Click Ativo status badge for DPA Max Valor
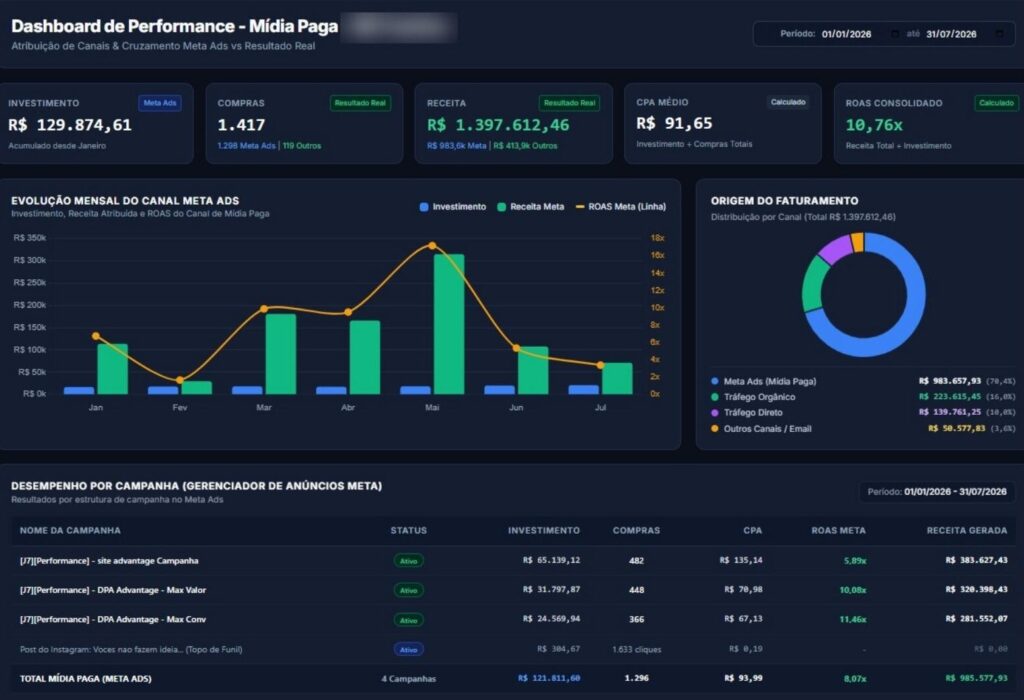This screenshot has height=700, width=1024. 409,590
